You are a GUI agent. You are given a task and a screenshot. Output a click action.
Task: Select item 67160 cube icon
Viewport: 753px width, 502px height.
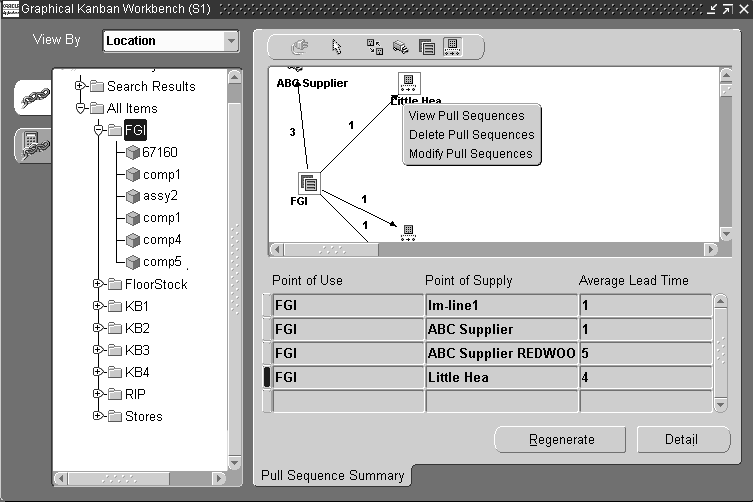133,152
